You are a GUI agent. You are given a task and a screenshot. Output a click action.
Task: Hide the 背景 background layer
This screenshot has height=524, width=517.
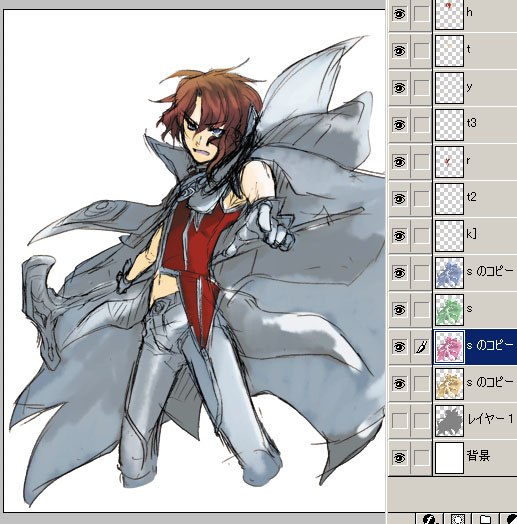coord(399,457)
